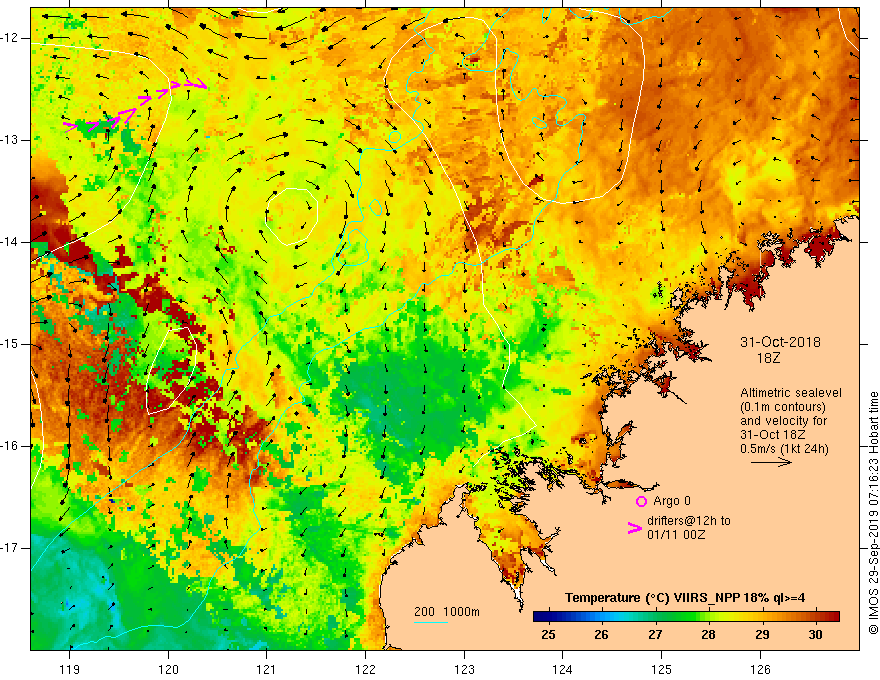
Task: Click the longitude label 124
Action: 563,669
